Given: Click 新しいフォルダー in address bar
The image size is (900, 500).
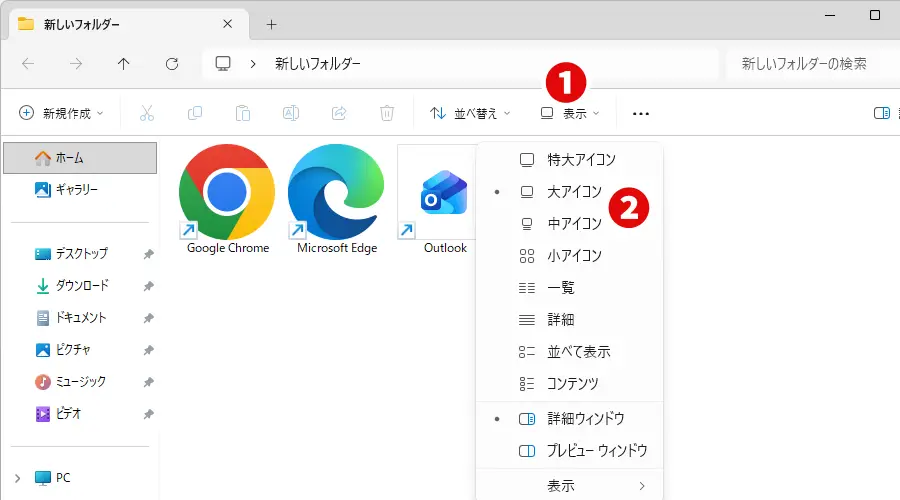Looking at the screenshot, I should pyautogui.click(x=317, y=64).
